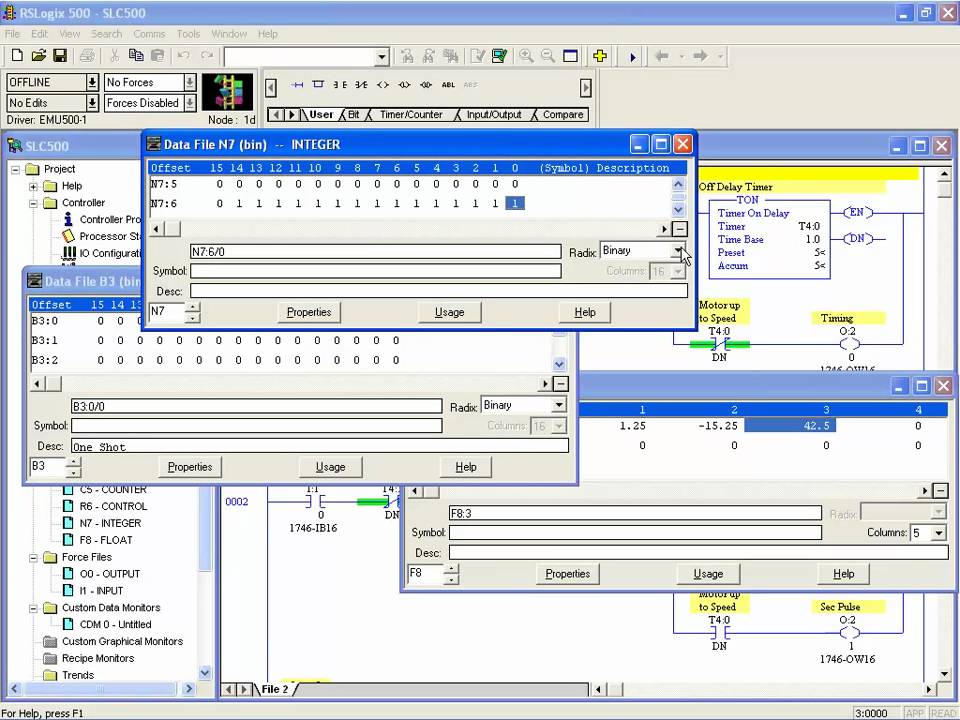The height and width of the screenshot is (720, 960).
Task: Collapse Custom Data Monitors folder
Action: (33, 609)
